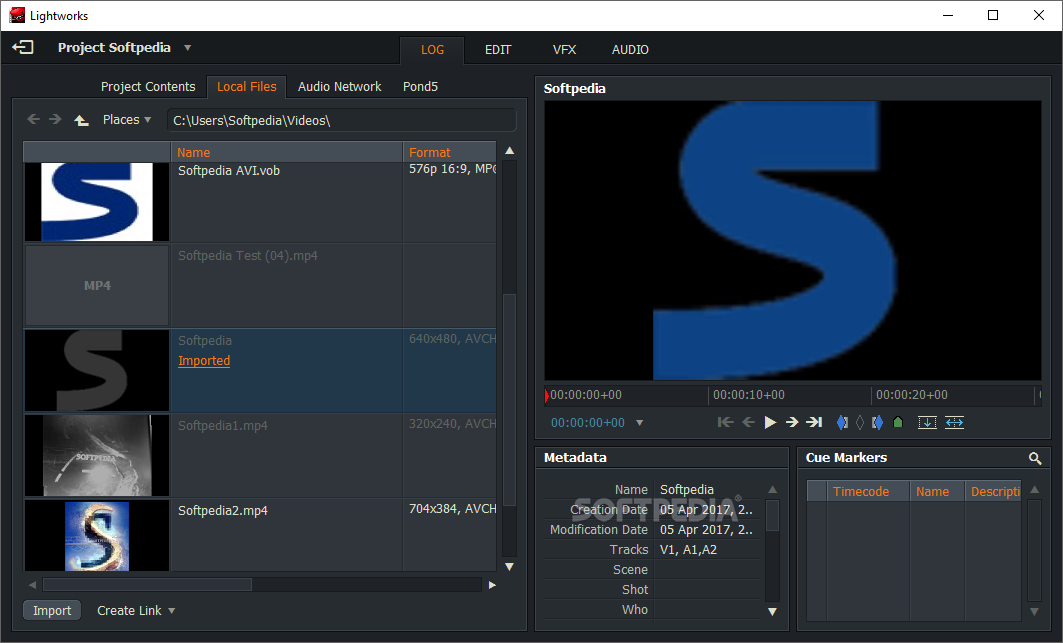Image resolution: width=1063 pixels, height=643 pixels.
Task: Click the file list scroll up arrow
Action: coord(509,151)
